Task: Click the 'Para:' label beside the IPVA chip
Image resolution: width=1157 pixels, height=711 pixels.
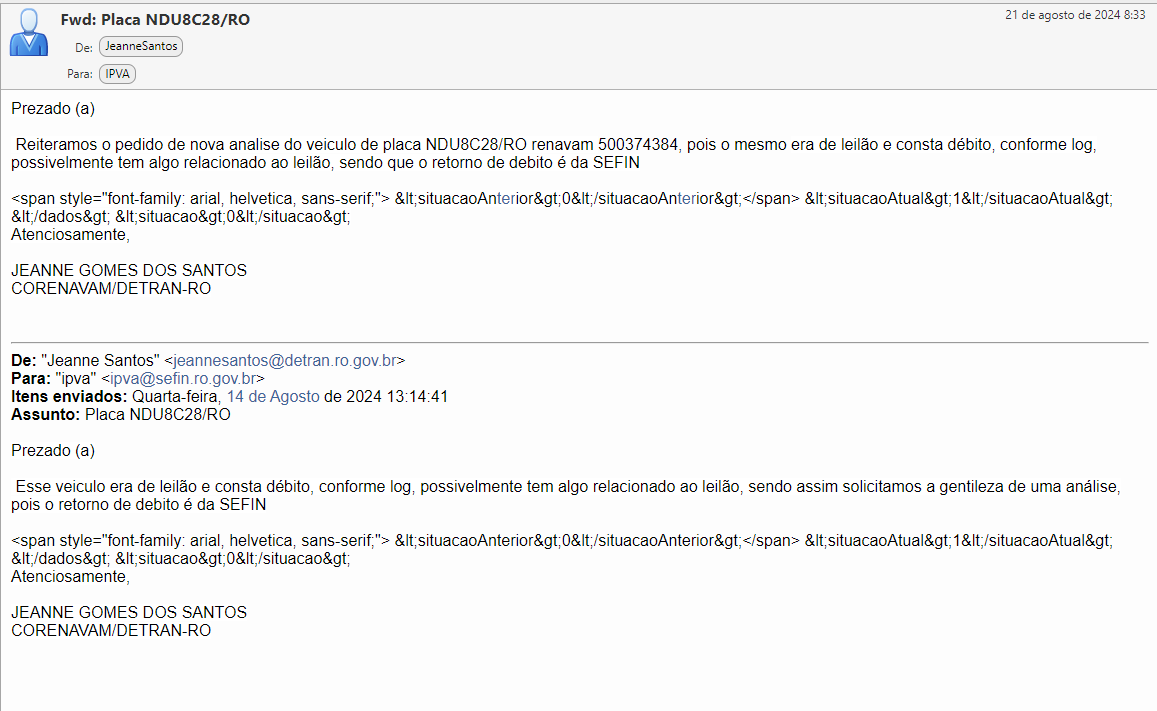Action: pos(80,74)
